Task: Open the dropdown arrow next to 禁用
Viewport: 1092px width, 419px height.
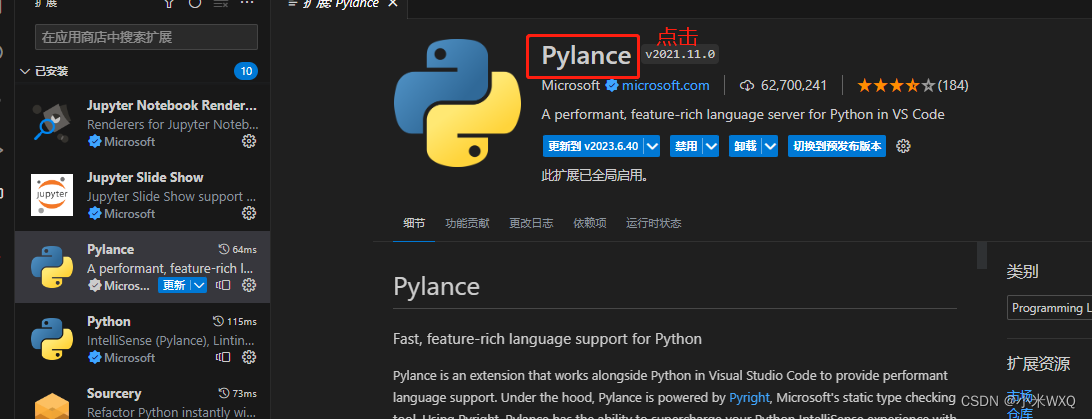Action: tap(711, 146)
